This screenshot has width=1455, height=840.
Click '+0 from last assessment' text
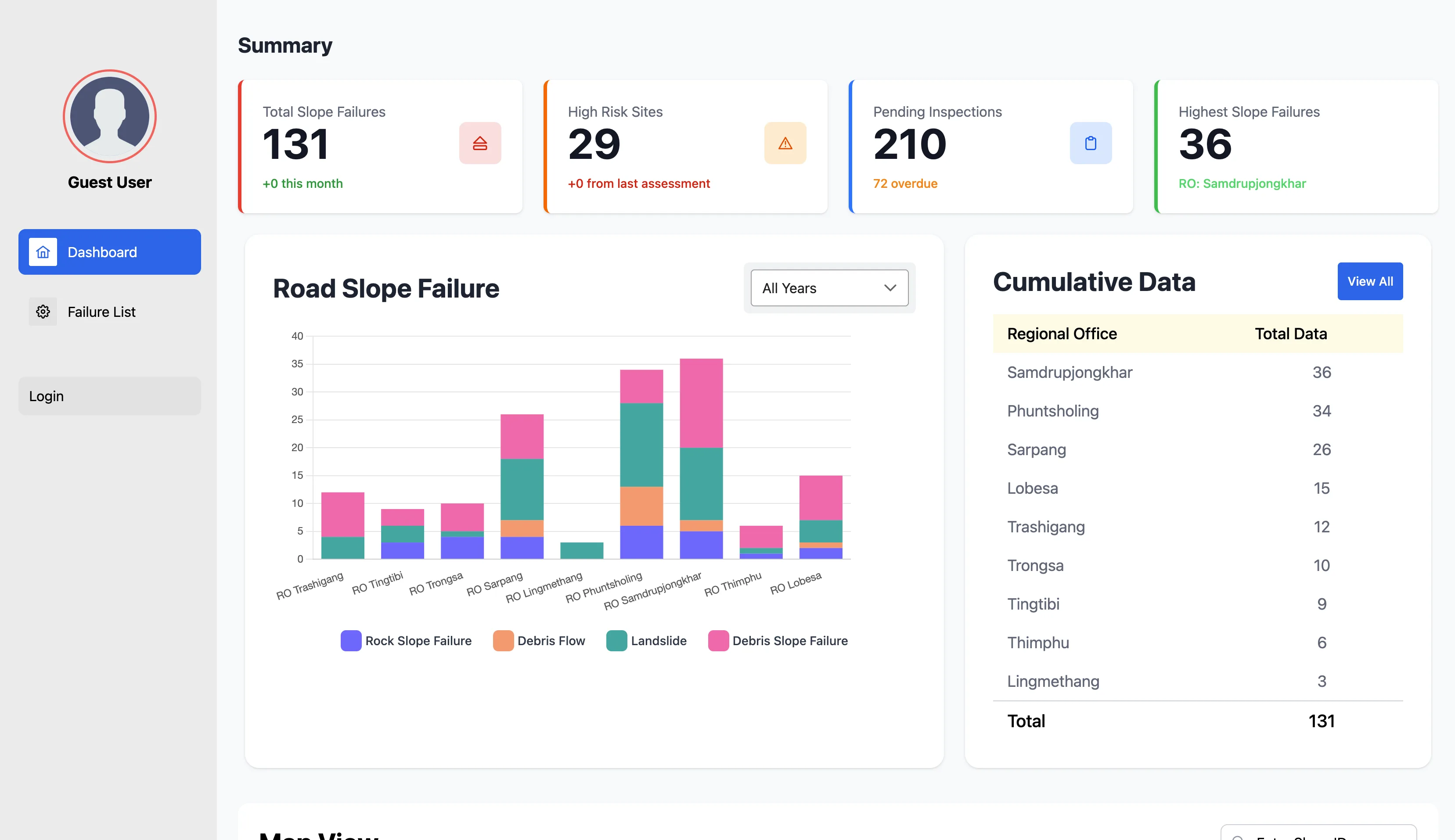[x=639, y=183]
